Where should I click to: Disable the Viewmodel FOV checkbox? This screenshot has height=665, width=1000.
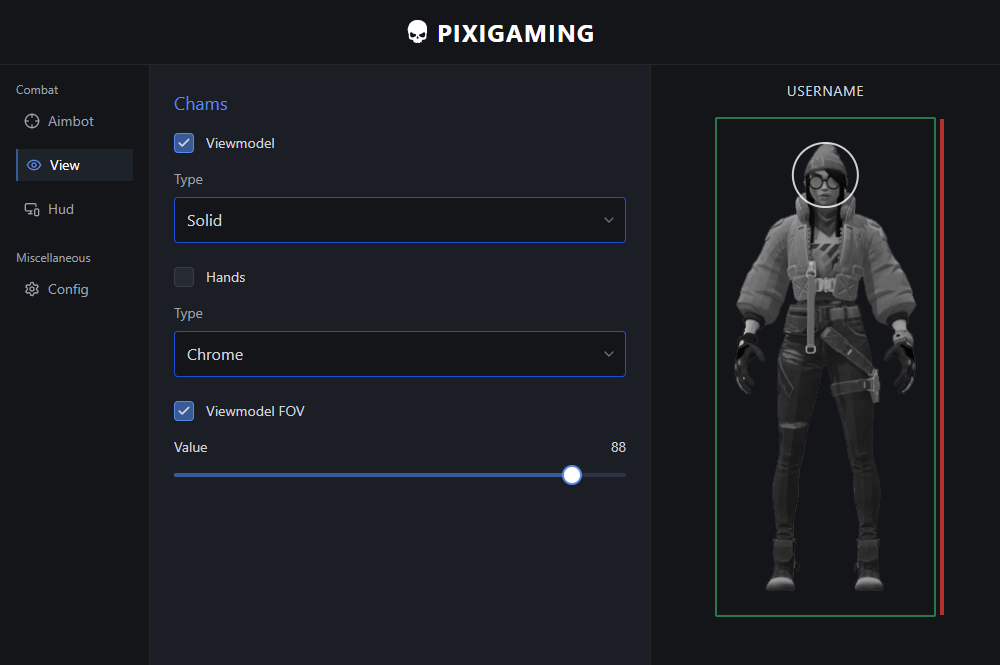[184, 411]
